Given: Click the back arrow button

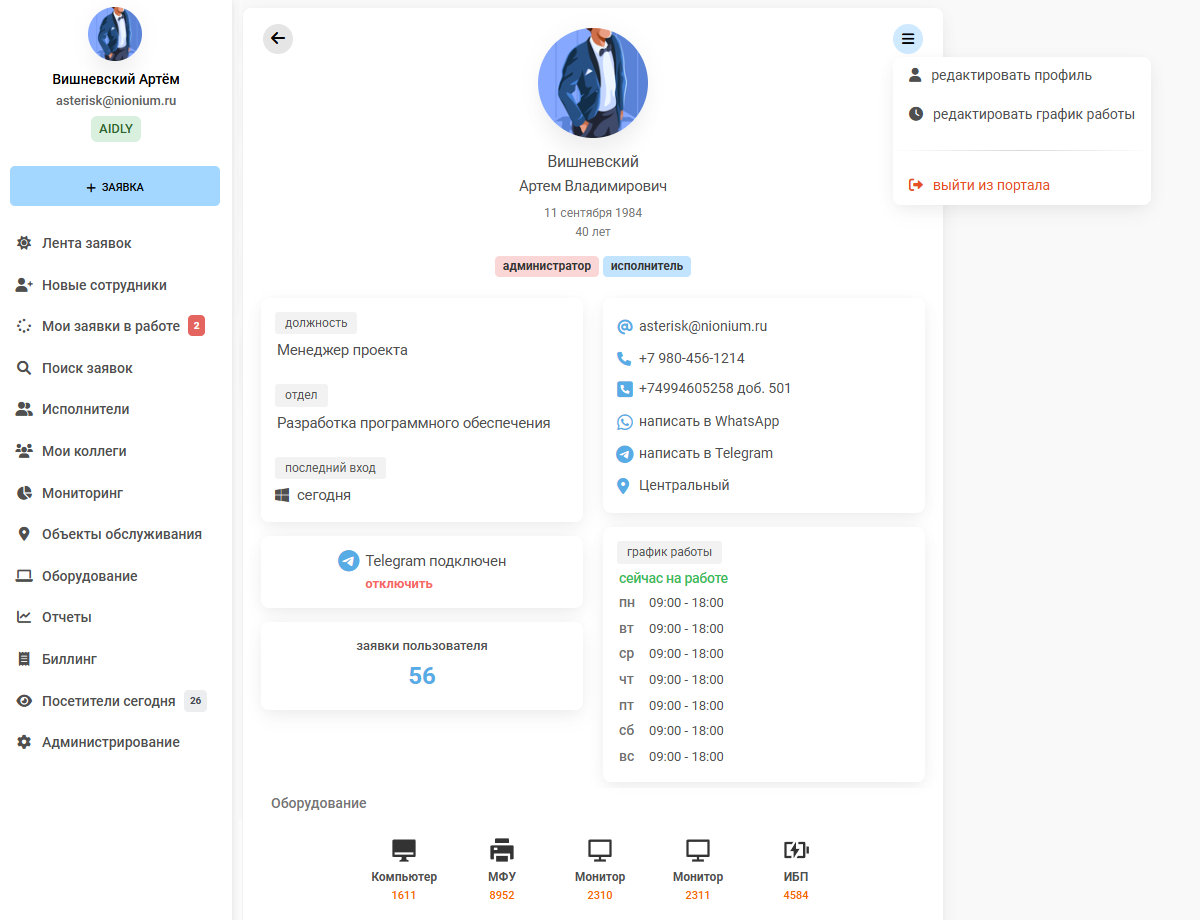Looking at the screenshot, I should 278,39.
